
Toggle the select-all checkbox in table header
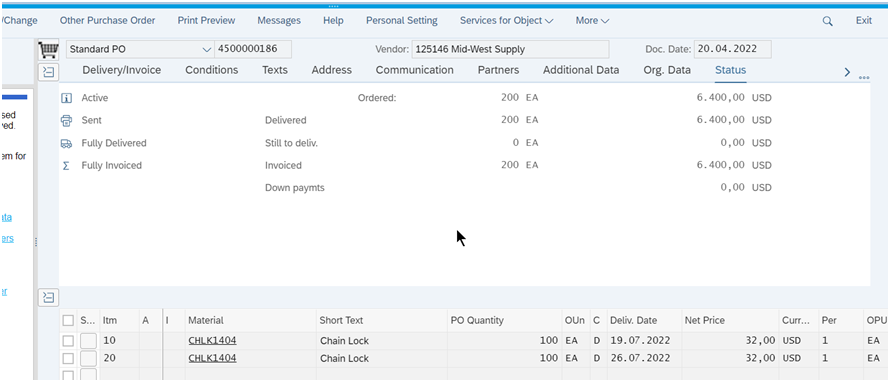68,321
